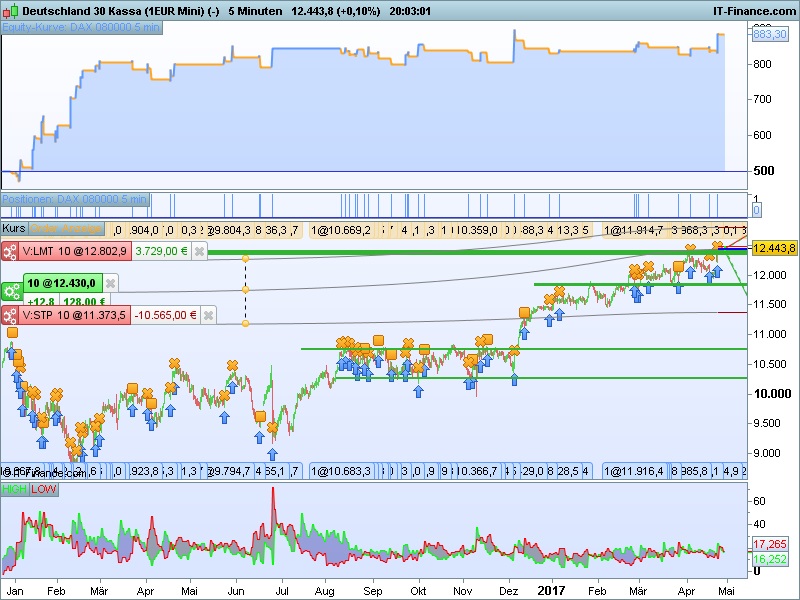
Task: Click the 883,30 equity value label
Action: [x=769, y=34]
